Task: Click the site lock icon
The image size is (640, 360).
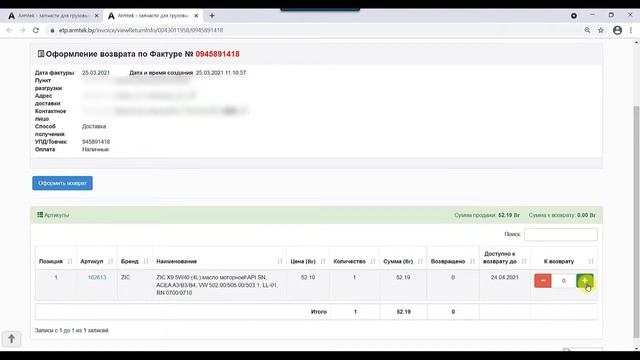Action: (52, 30)
